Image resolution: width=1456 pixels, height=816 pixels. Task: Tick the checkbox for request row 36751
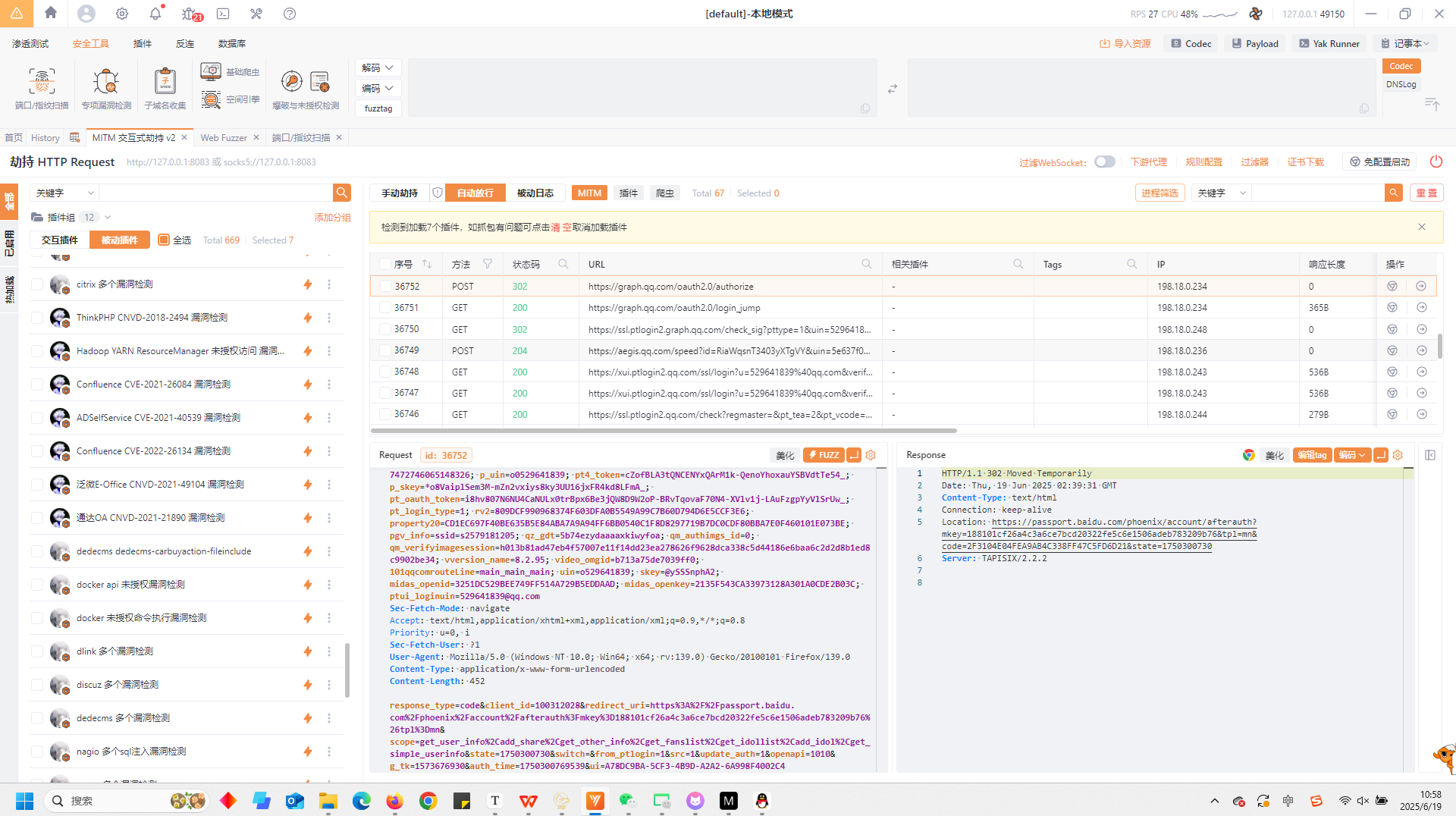pos(385,308)
